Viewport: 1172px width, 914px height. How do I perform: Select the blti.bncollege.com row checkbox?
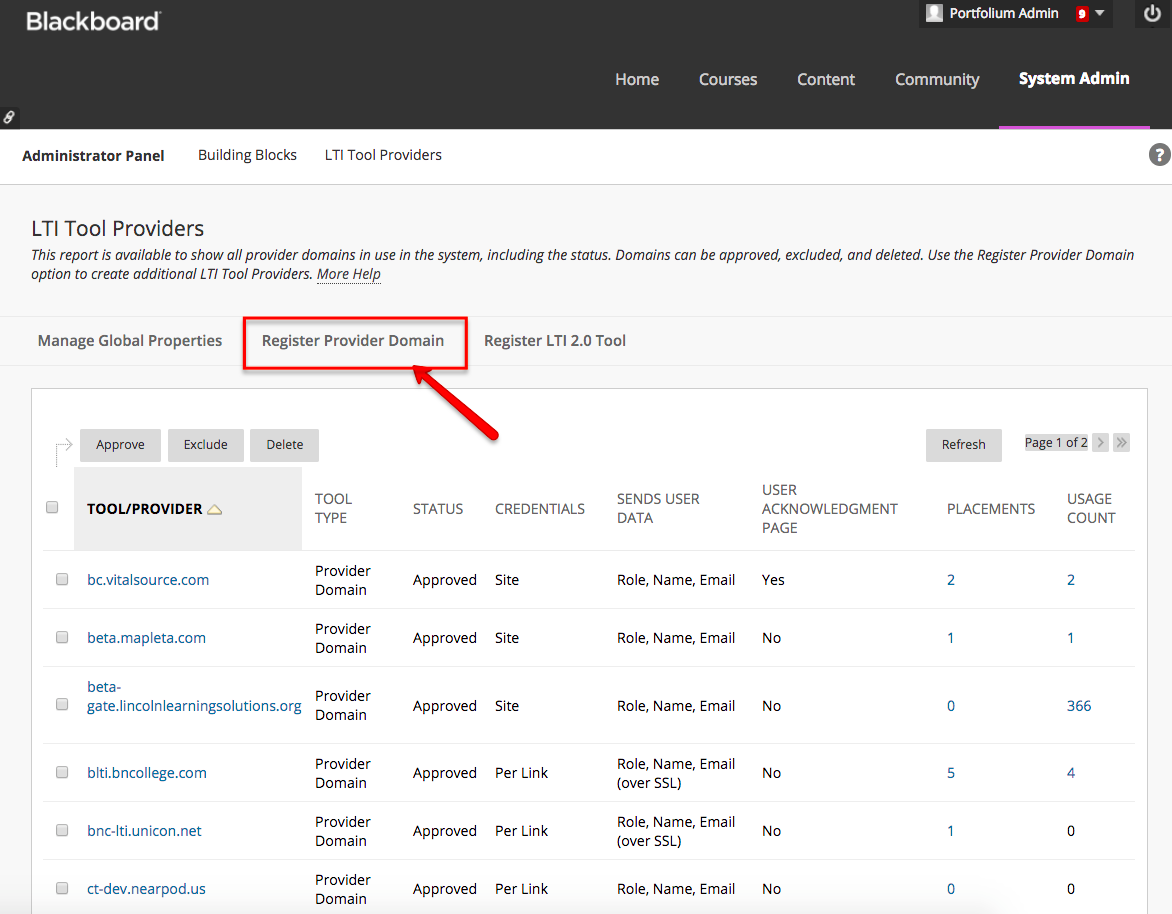62,772
